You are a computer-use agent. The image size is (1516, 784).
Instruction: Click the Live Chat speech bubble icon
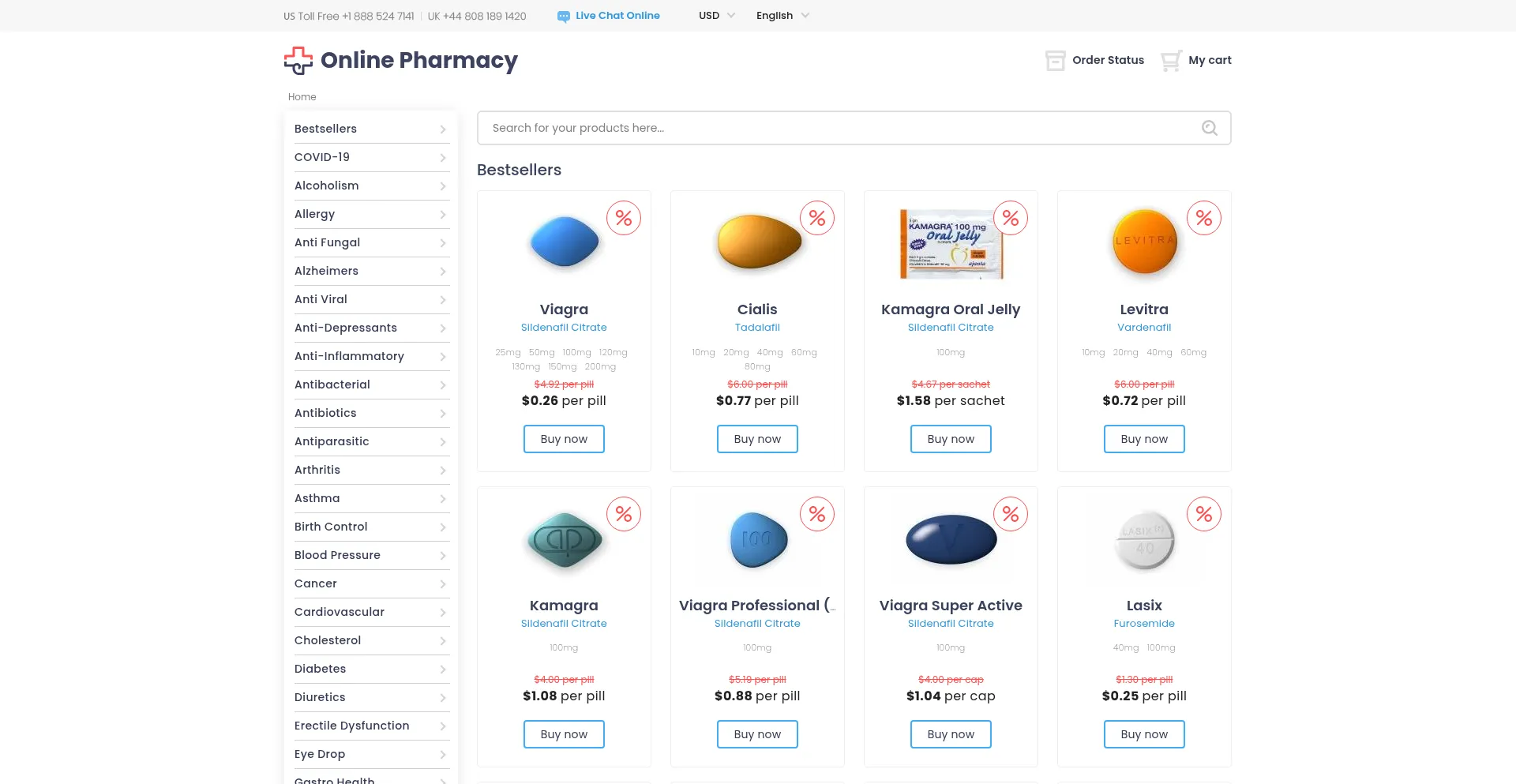pos(563,17)
